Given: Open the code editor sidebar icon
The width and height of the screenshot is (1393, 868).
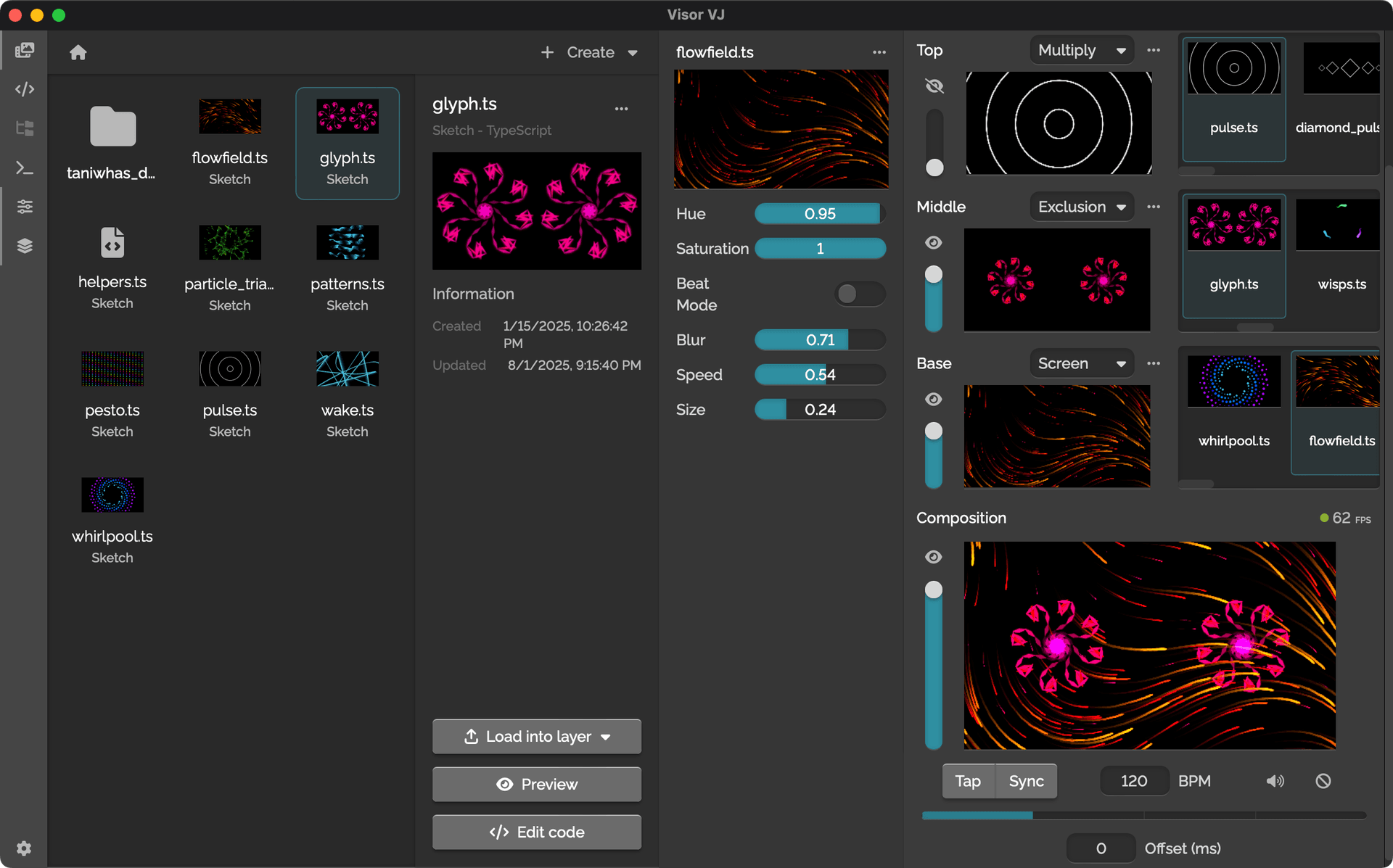Looking at the screenshot, I should (x=25, y=89).
